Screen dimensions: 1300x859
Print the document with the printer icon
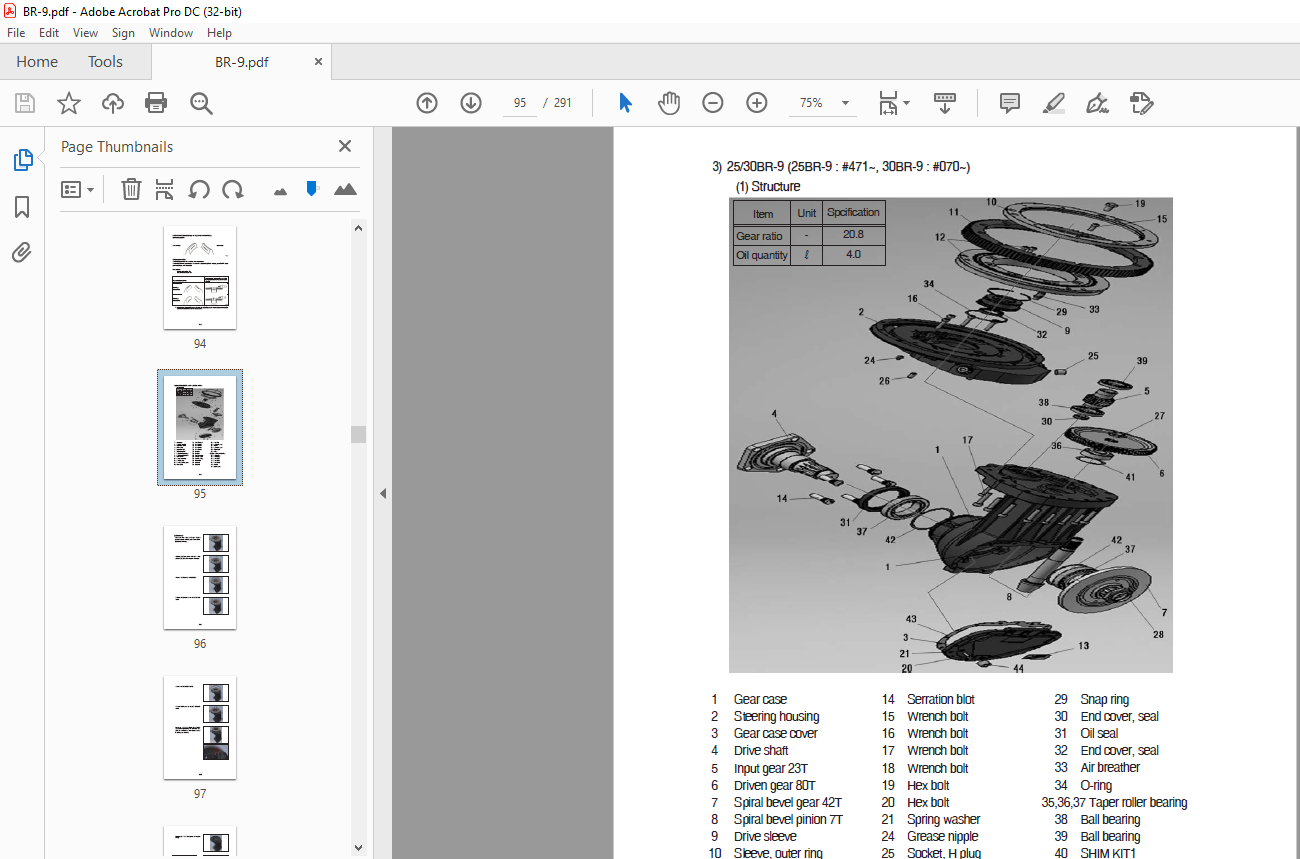coord(156,103)
